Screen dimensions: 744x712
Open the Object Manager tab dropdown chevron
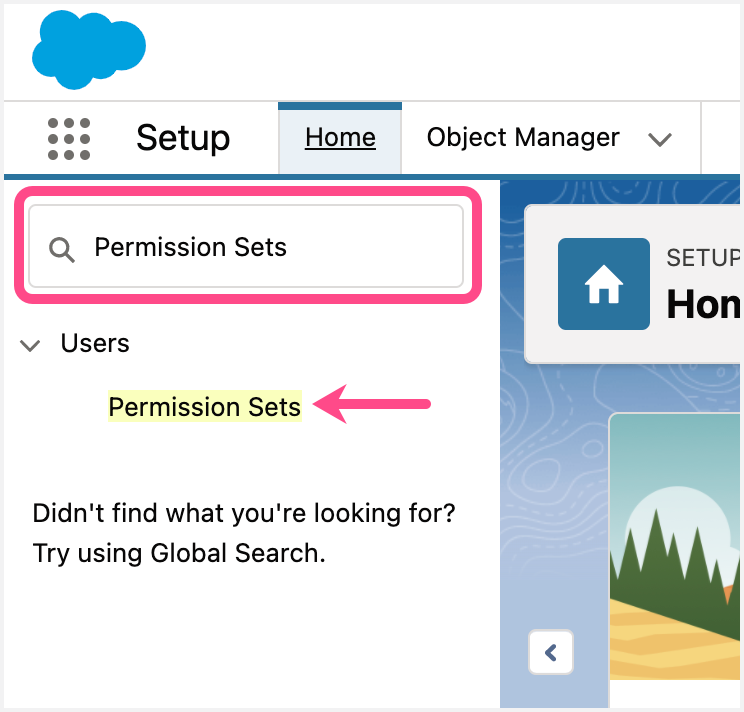(659, 139)
